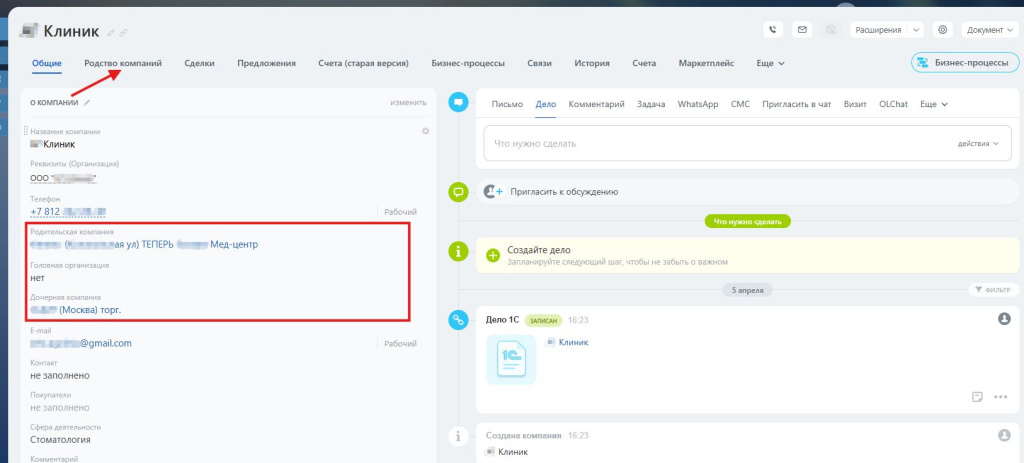Select Пригласить в чат option
The height and width of the screenshot is (463, 1024).
click(797, 104)
